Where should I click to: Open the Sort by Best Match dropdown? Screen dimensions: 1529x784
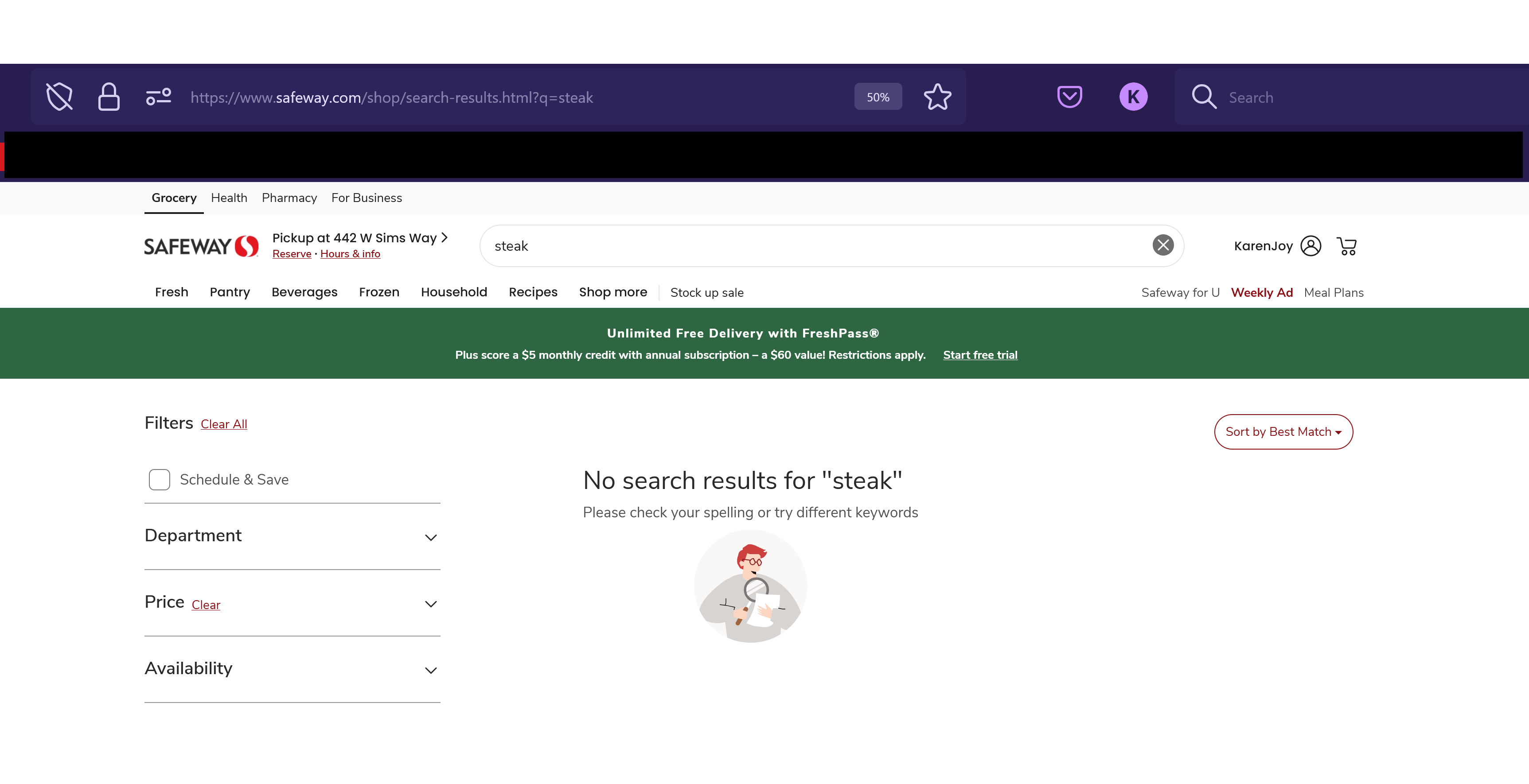(1283, 432)
